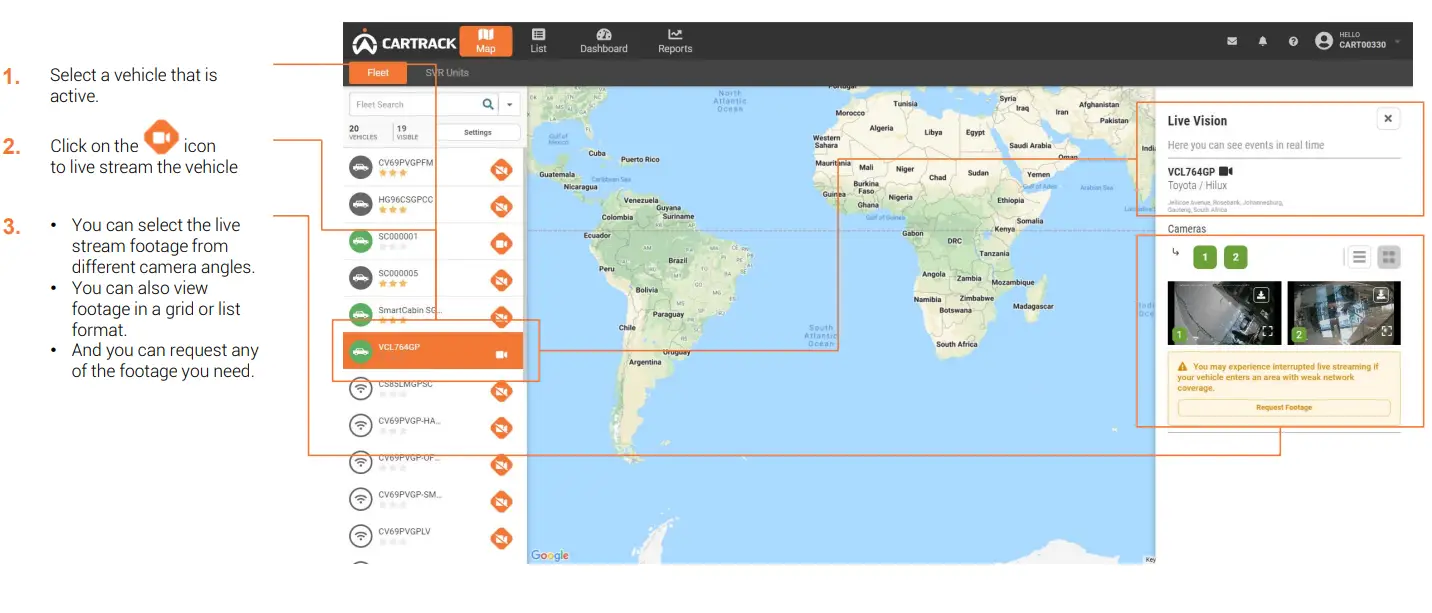This screenshot has height=613, width=1432.
Task: Open the messages envelope icon
Action: [1232, 41]
